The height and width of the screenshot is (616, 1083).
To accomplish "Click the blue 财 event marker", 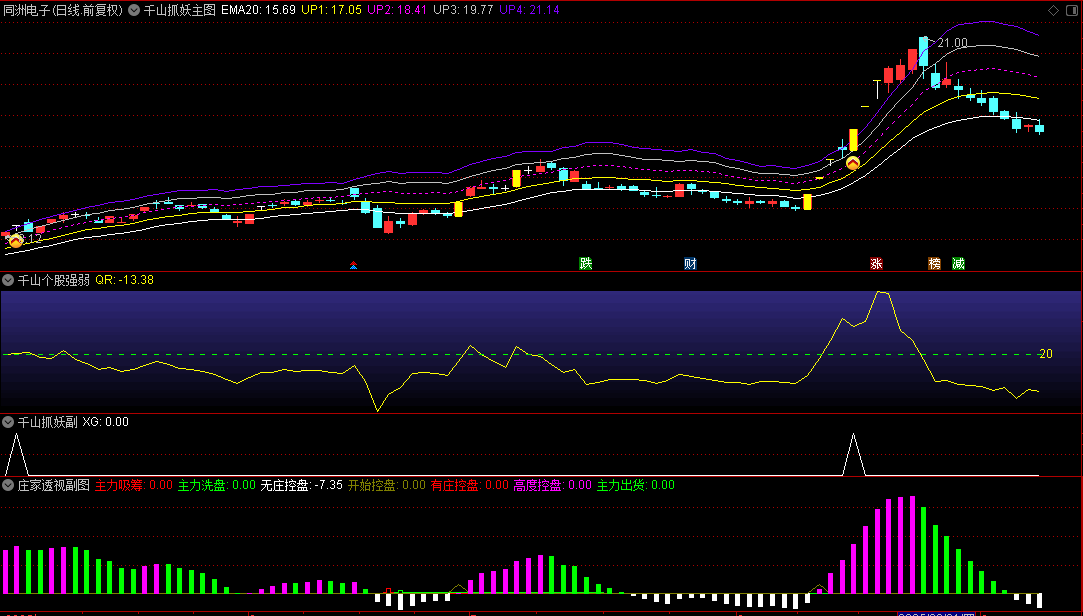I will pos(690,263).
